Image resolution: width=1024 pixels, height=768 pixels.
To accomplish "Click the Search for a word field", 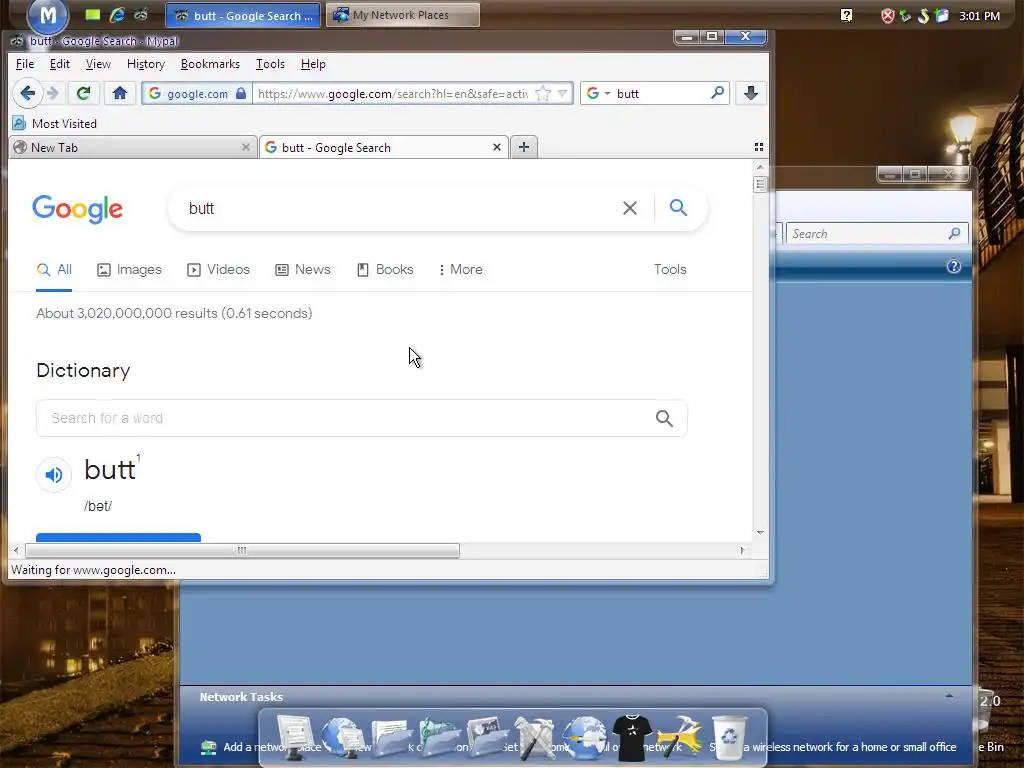I will pyautogui.click(x=362, y=418).
